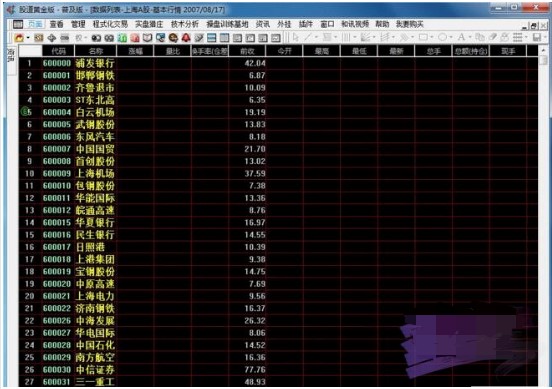The height and width of the screenshot is (389, 552).
Task: Click the red alarm bell icon
Action: (186, 37)
